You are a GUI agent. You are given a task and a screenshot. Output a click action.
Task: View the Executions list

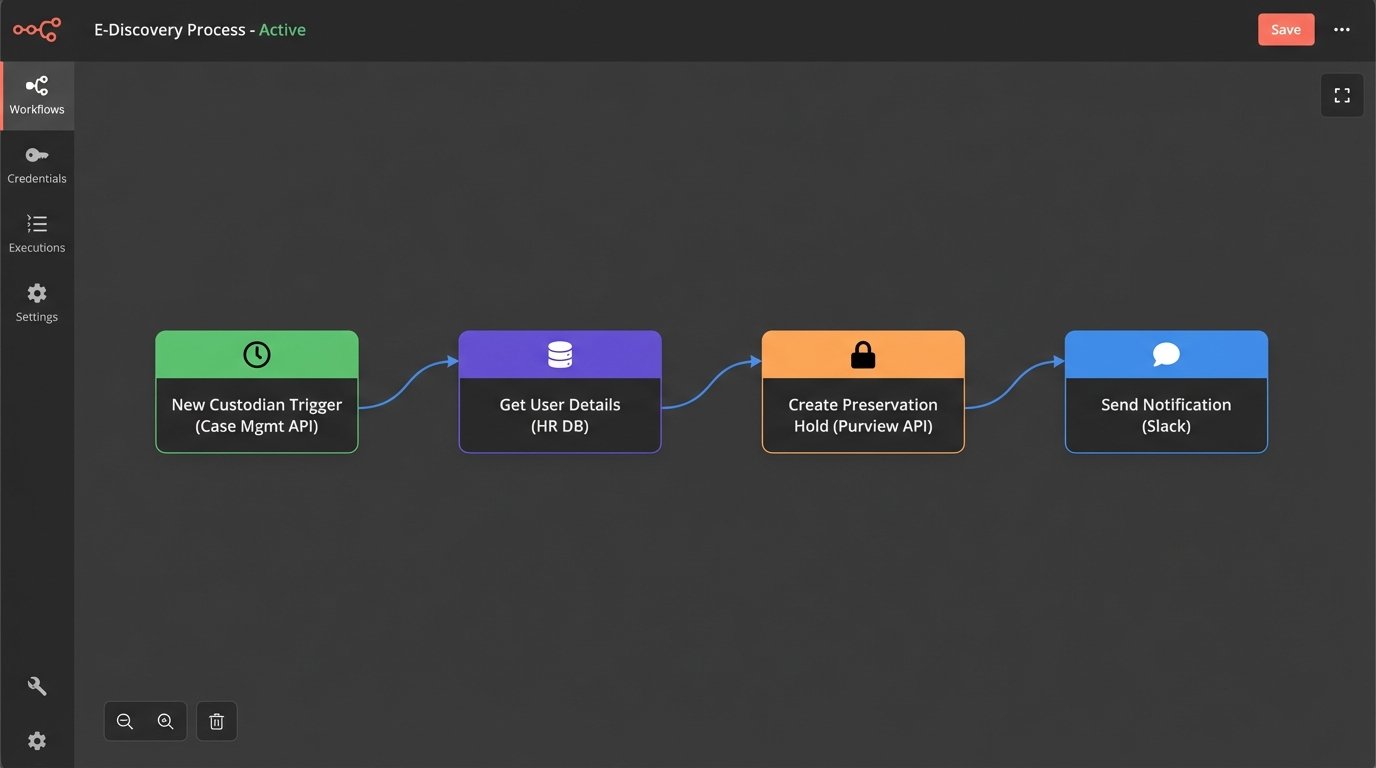coord(37,233)
